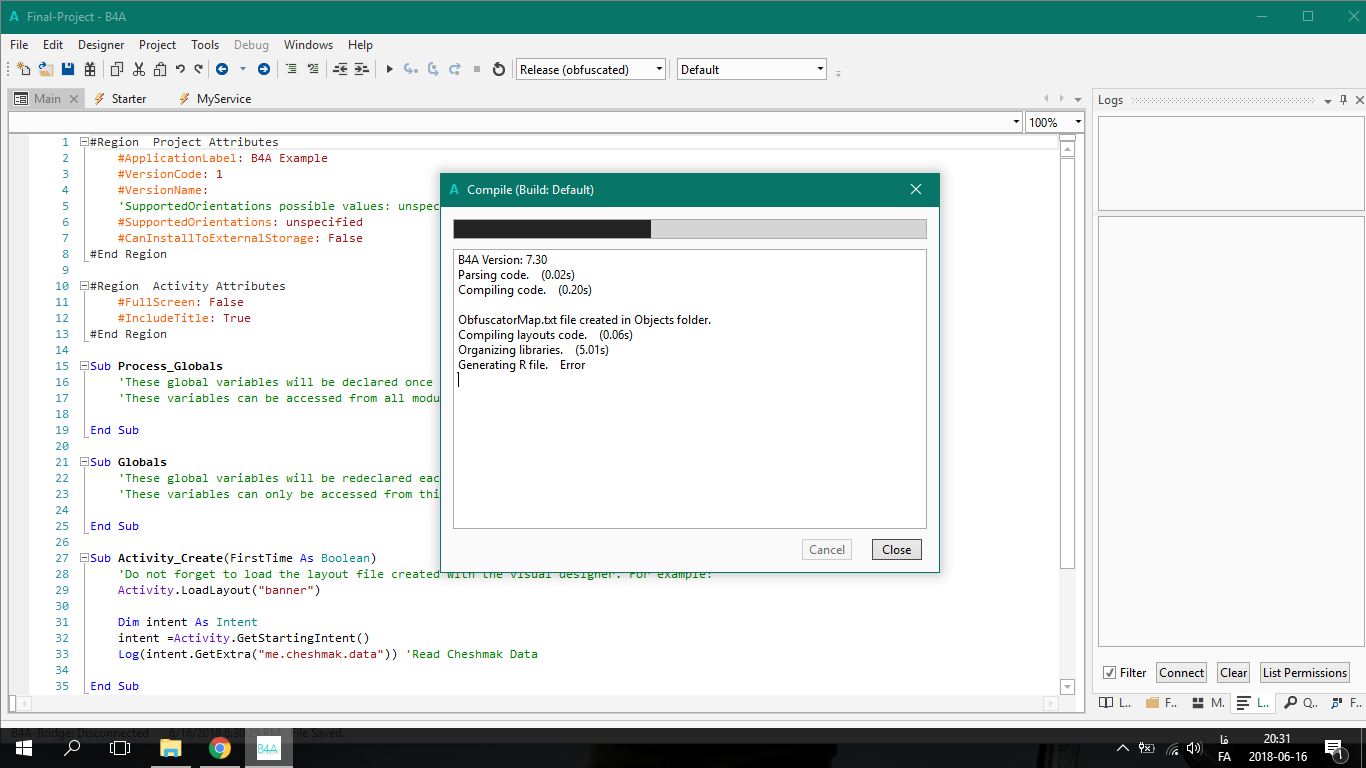Click the Cut scissors toolbar icon

138,69
